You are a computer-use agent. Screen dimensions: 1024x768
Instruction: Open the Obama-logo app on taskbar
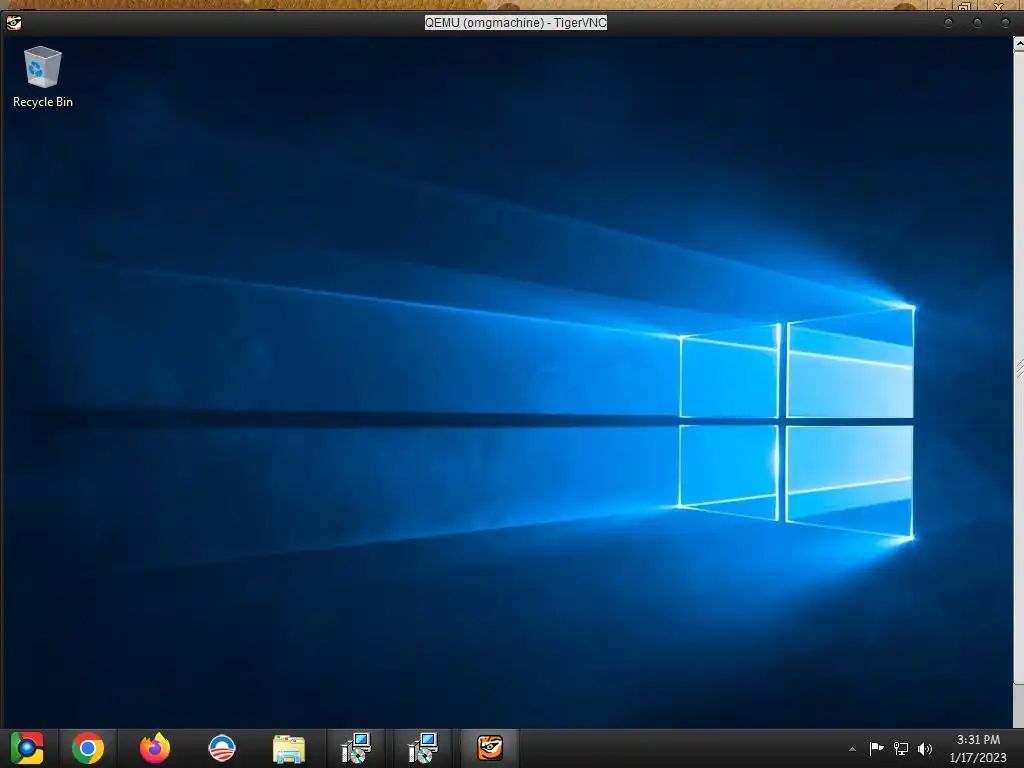222,748
